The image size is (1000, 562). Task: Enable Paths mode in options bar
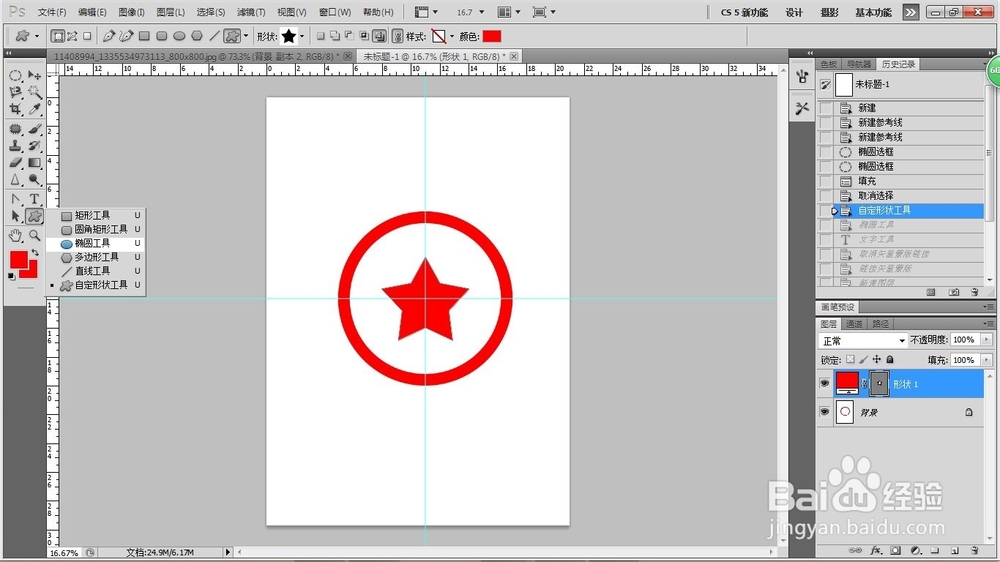72,36
